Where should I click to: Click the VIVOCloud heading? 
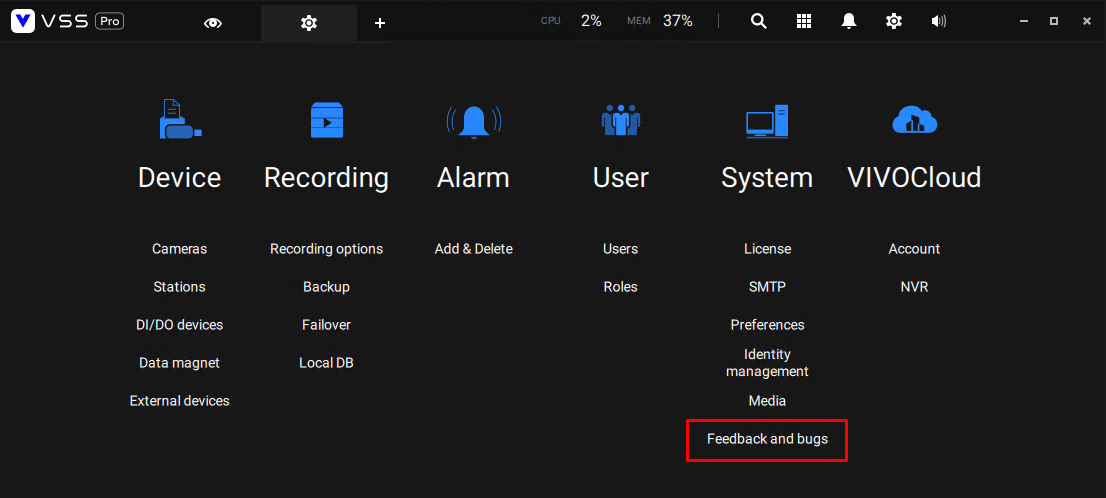(914, 178)
